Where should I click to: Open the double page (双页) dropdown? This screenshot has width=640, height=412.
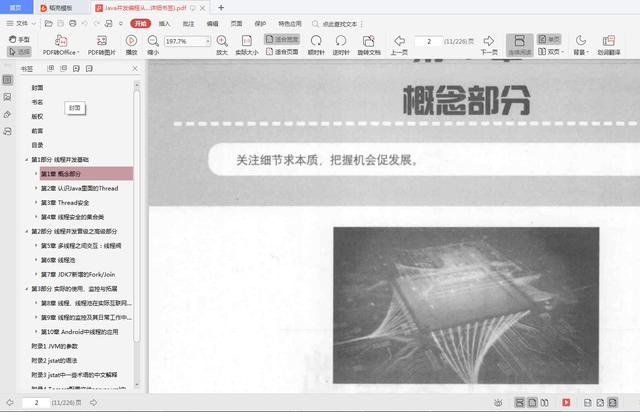pyautogui.click(x=551, y=52)
